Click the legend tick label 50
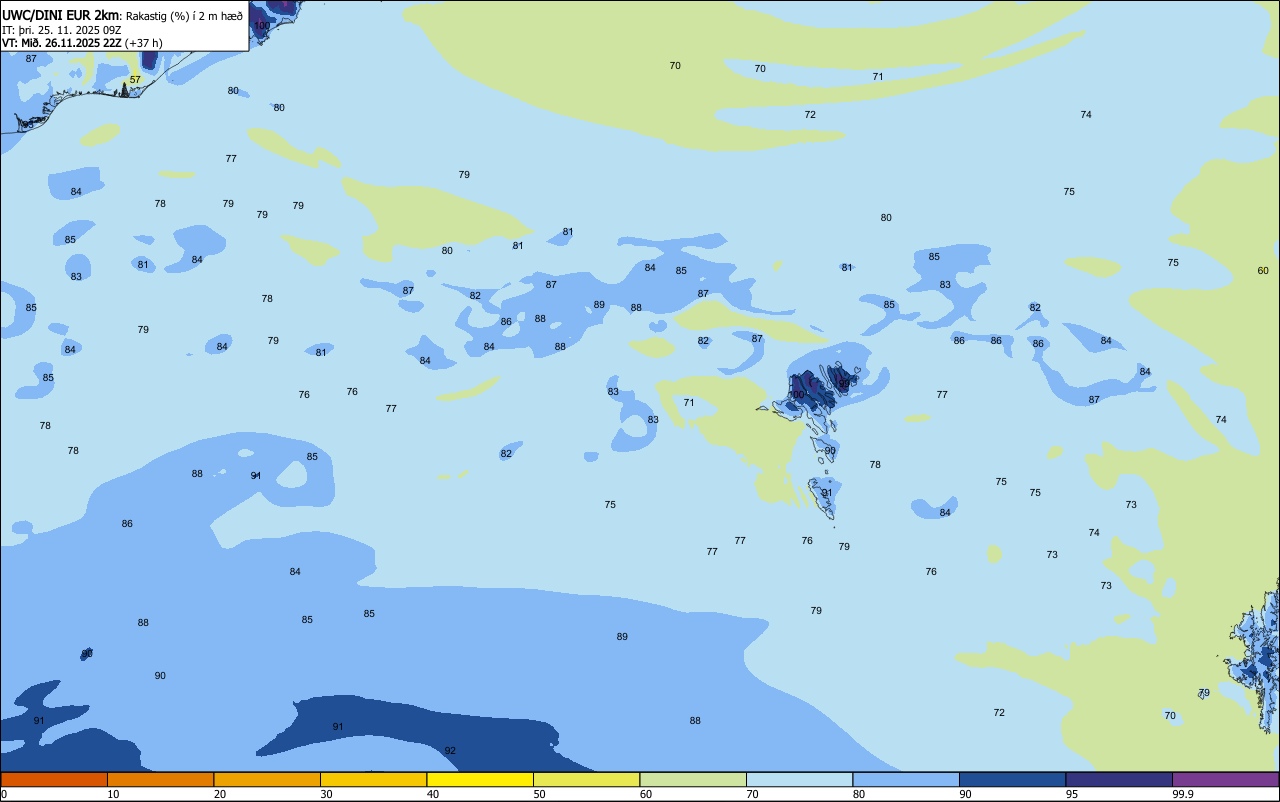The height and width of the screenshot is (802, 1280). coord(539,794)
